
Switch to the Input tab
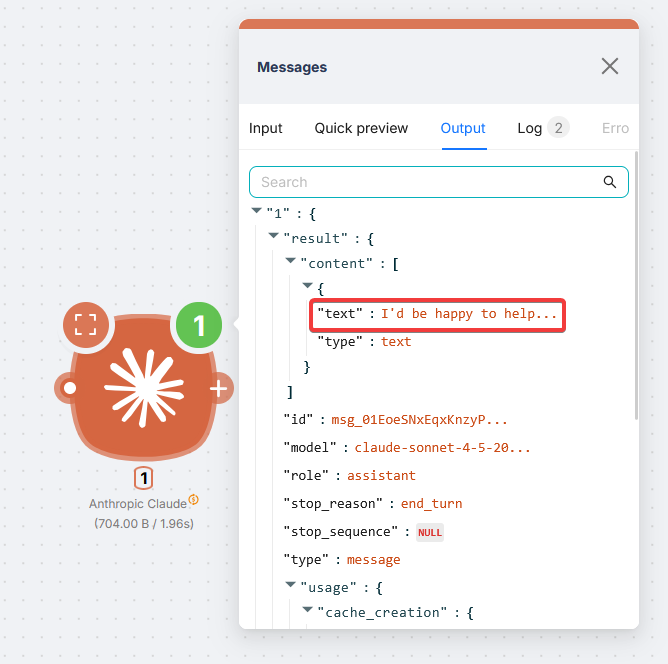coord(266,128)
